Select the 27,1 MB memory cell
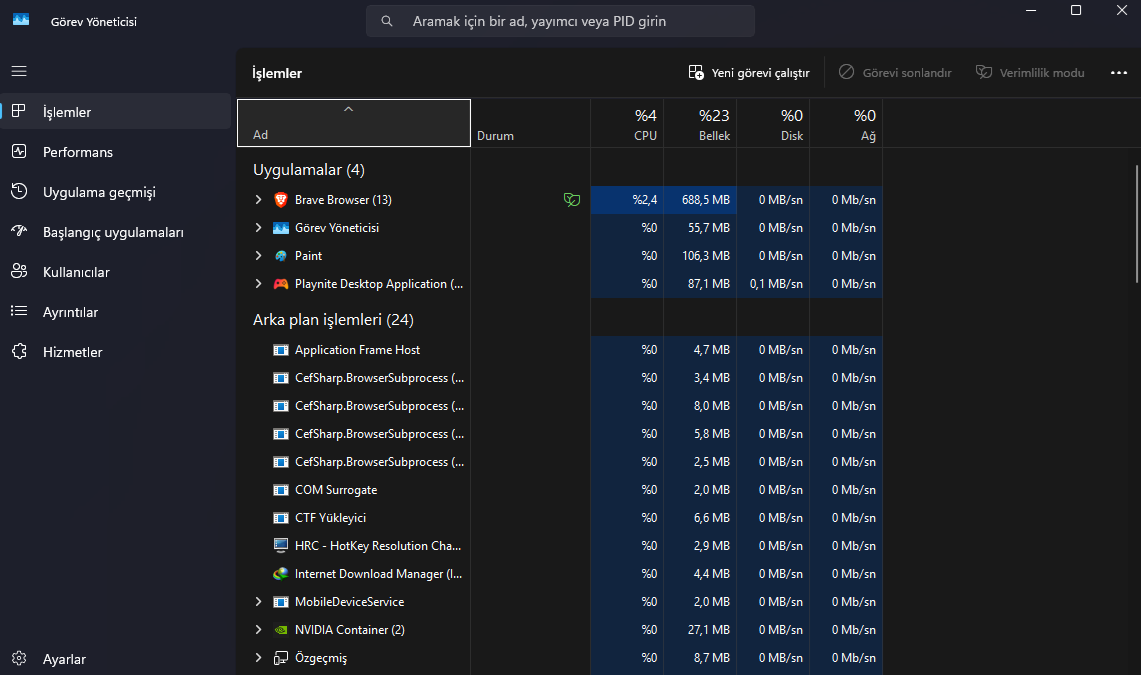The height and width of the screenshot is (675, 1141). click(x=700, y=630)
